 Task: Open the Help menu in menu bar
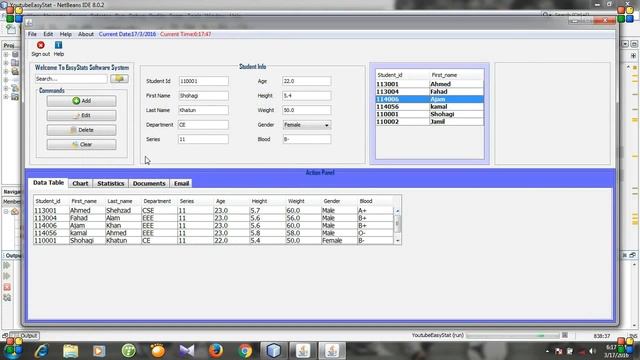65,34
